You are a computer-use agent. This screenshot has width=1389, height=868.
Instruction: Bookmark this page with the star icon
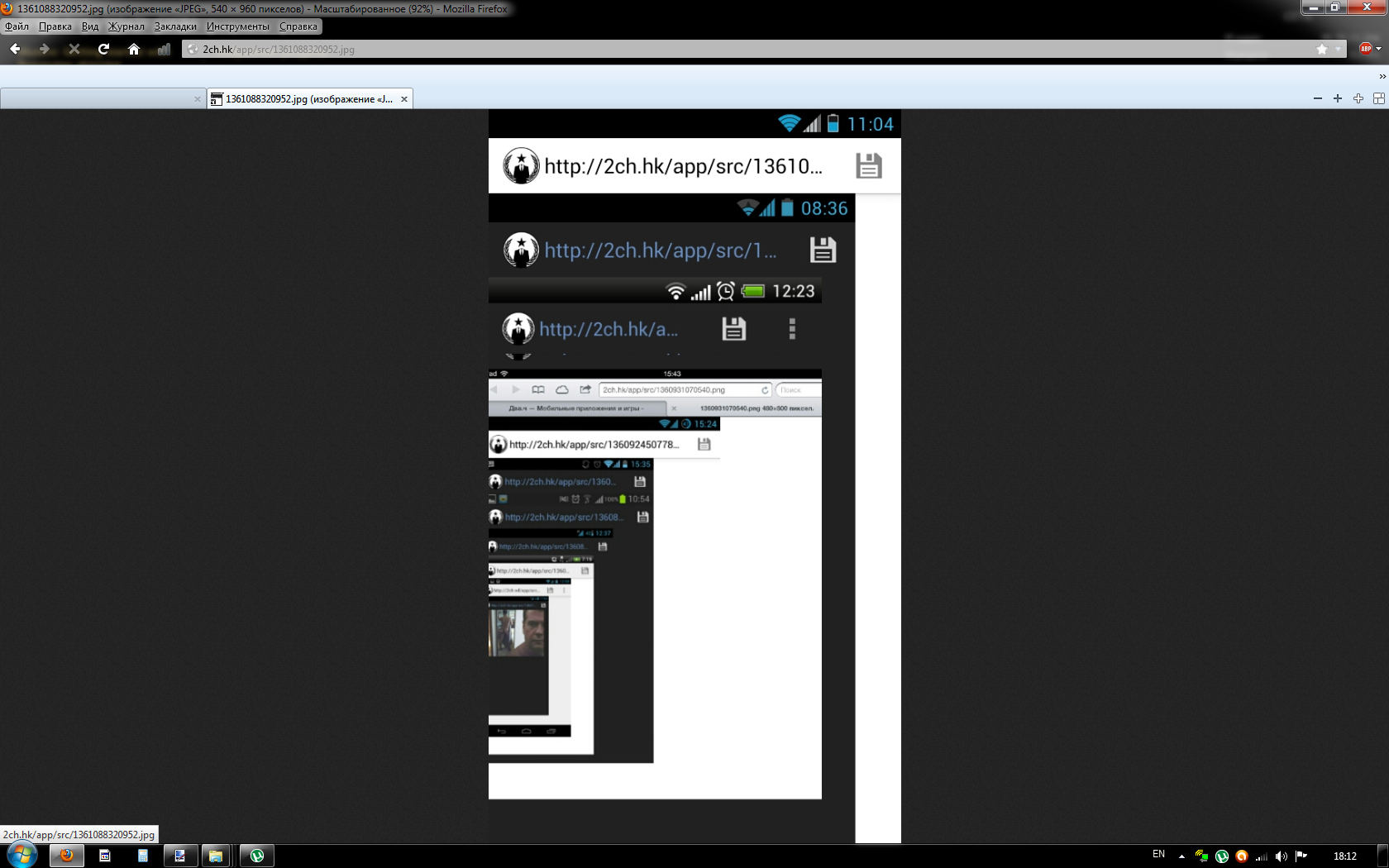(1322, 49)
